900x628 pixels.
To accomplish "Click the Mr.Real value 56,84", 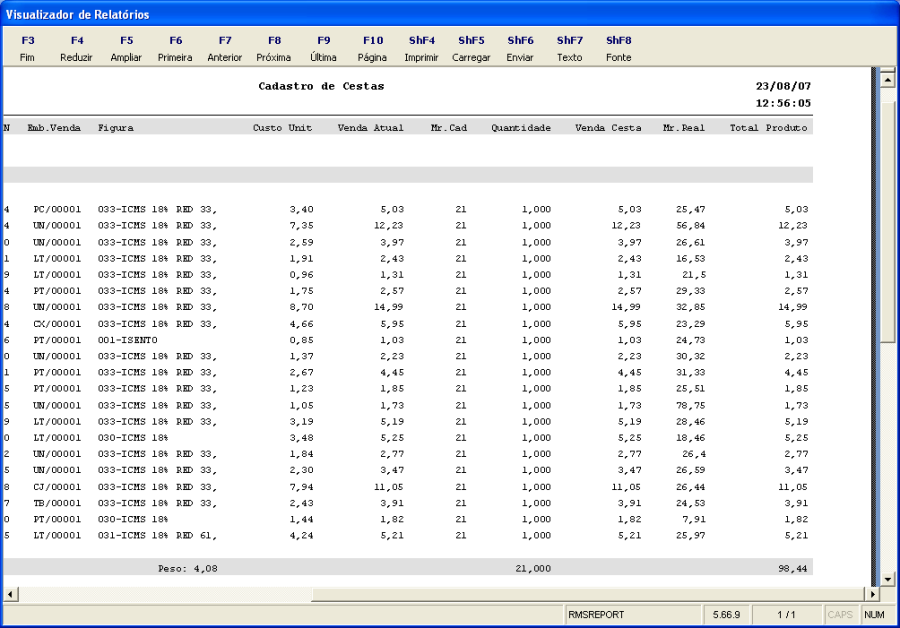I will coord(690,226).
